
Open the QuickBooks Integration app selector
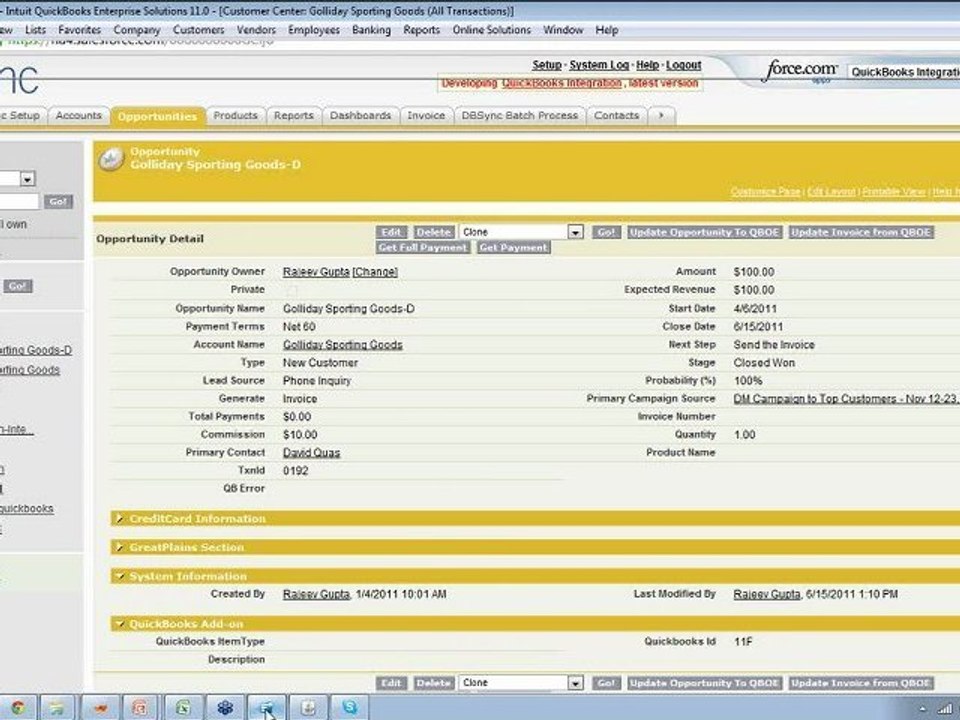[904, 72]
